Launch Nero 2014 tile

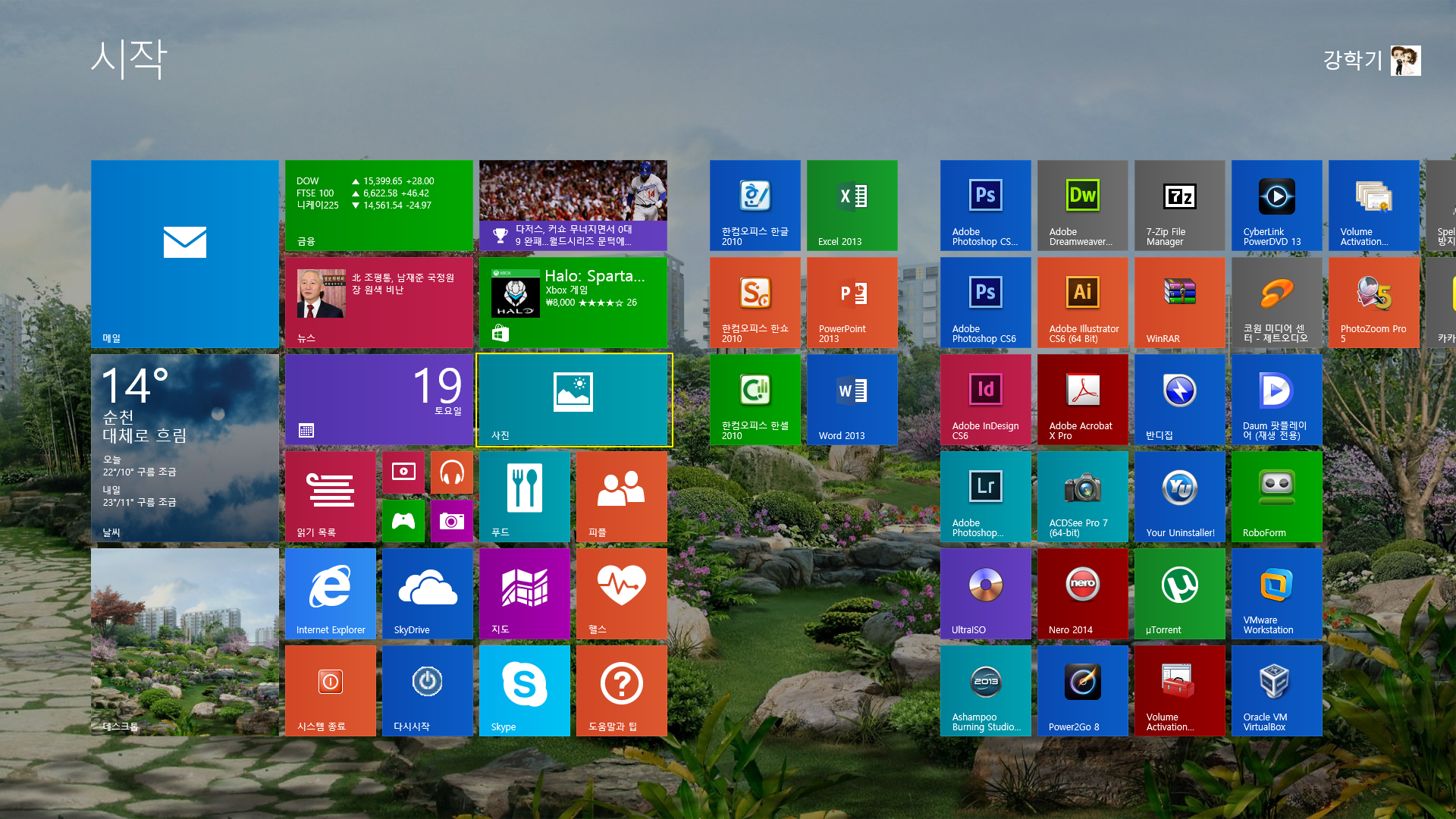(1083, 594)
